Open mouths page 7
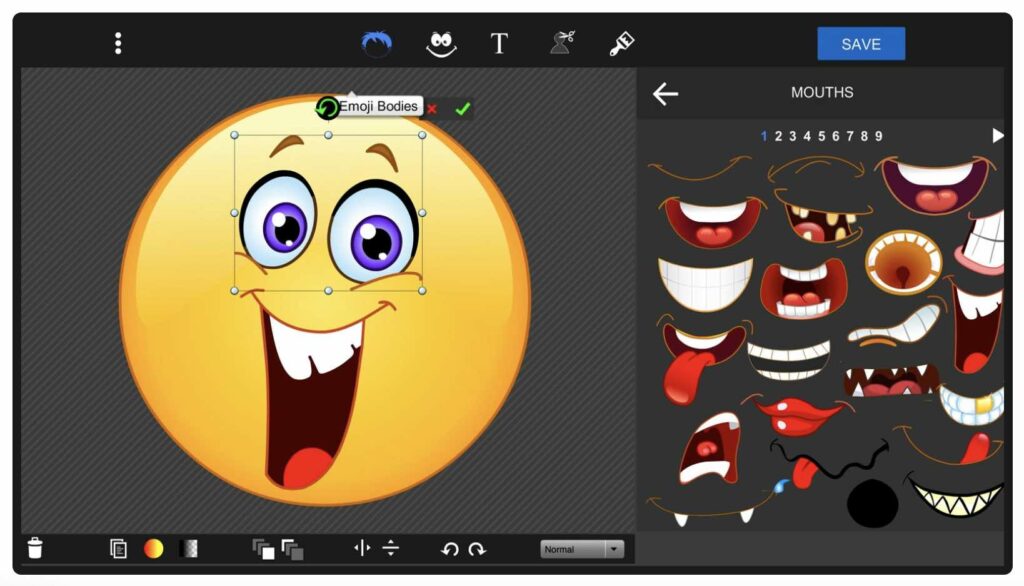The width and height of the screenshot is (1024, 586). [850, 136]
